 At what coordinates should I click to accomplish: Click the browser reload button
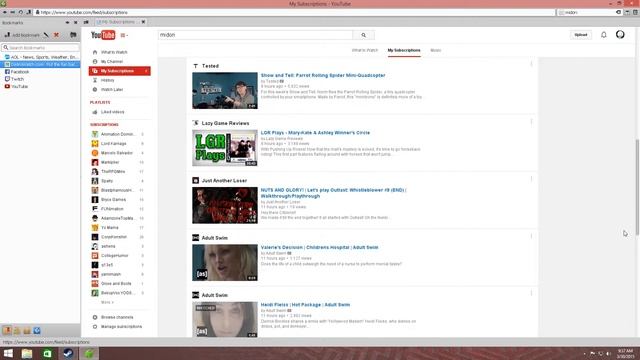point(20,13)
